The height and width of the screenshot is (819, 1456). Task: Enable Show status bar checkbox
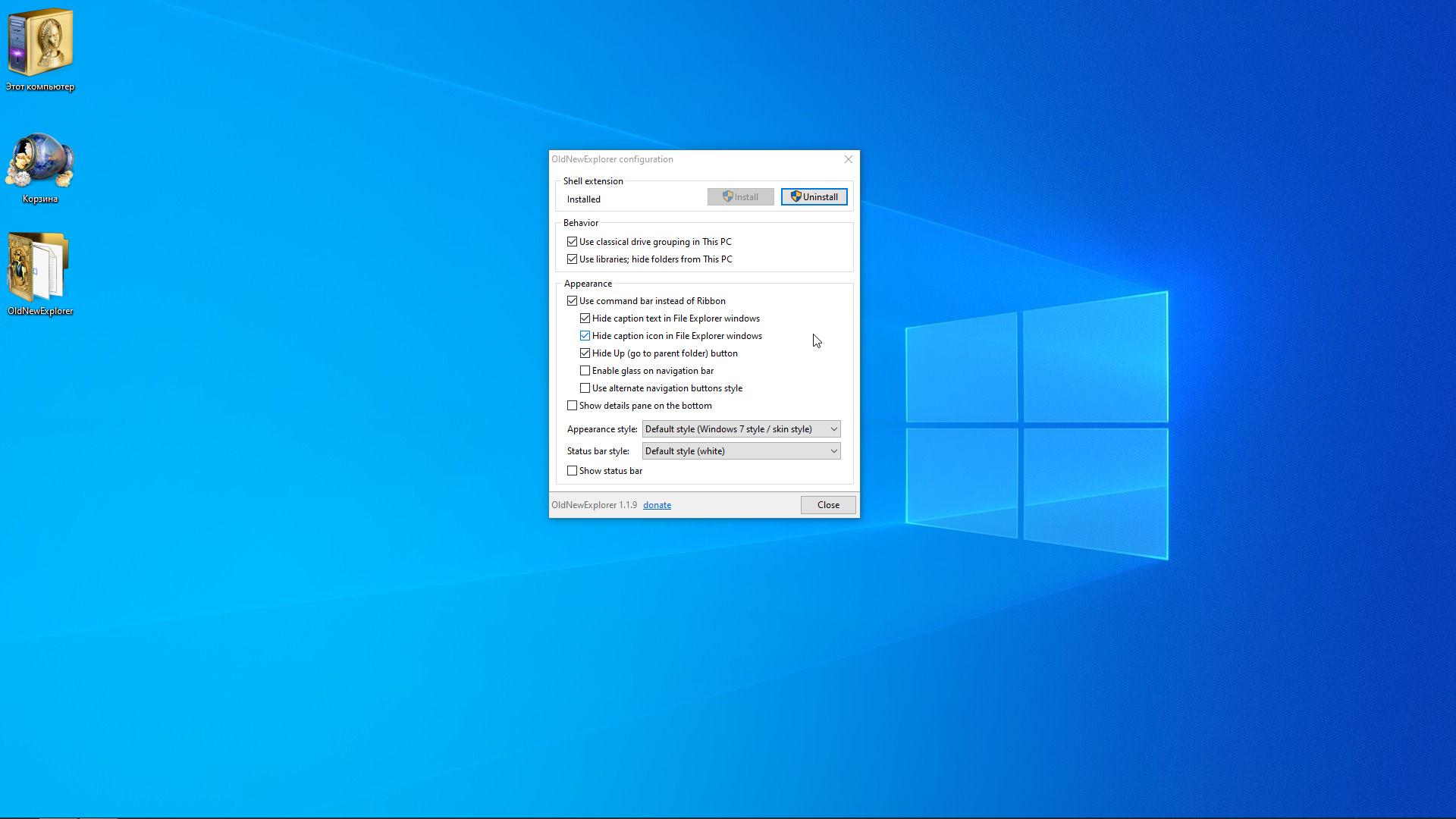pyautogui.click(x=573, y=471)
